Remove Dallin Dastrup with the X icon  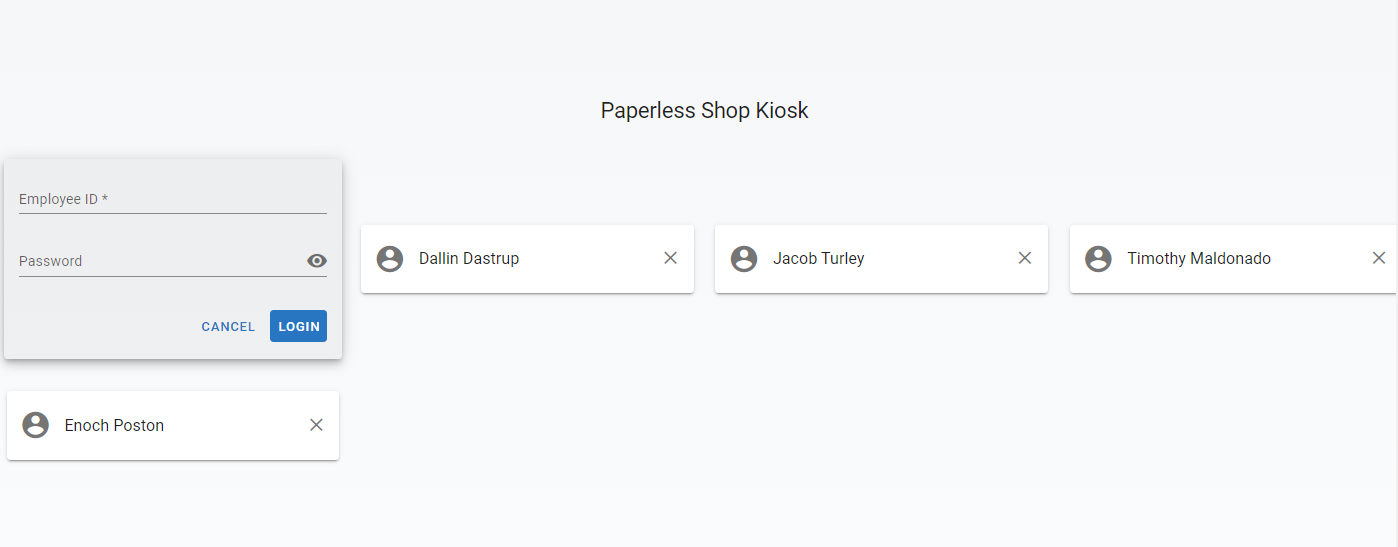[671, 258]
